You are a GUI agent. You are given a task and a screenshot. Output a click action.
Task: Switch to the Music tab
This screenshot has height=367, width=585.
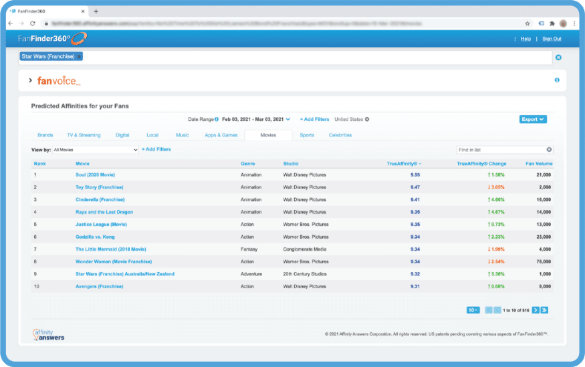click(x=182, y=135)
